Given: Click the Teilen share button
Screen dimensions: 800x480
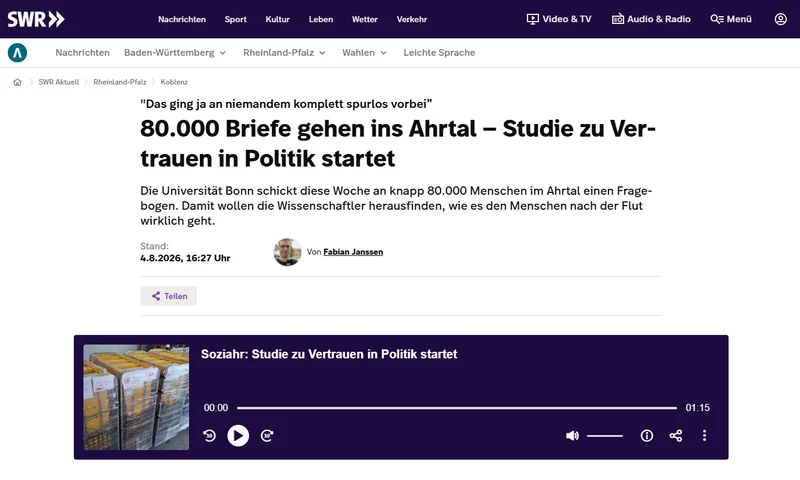Looking at the screenshot, I should point(168,296).
